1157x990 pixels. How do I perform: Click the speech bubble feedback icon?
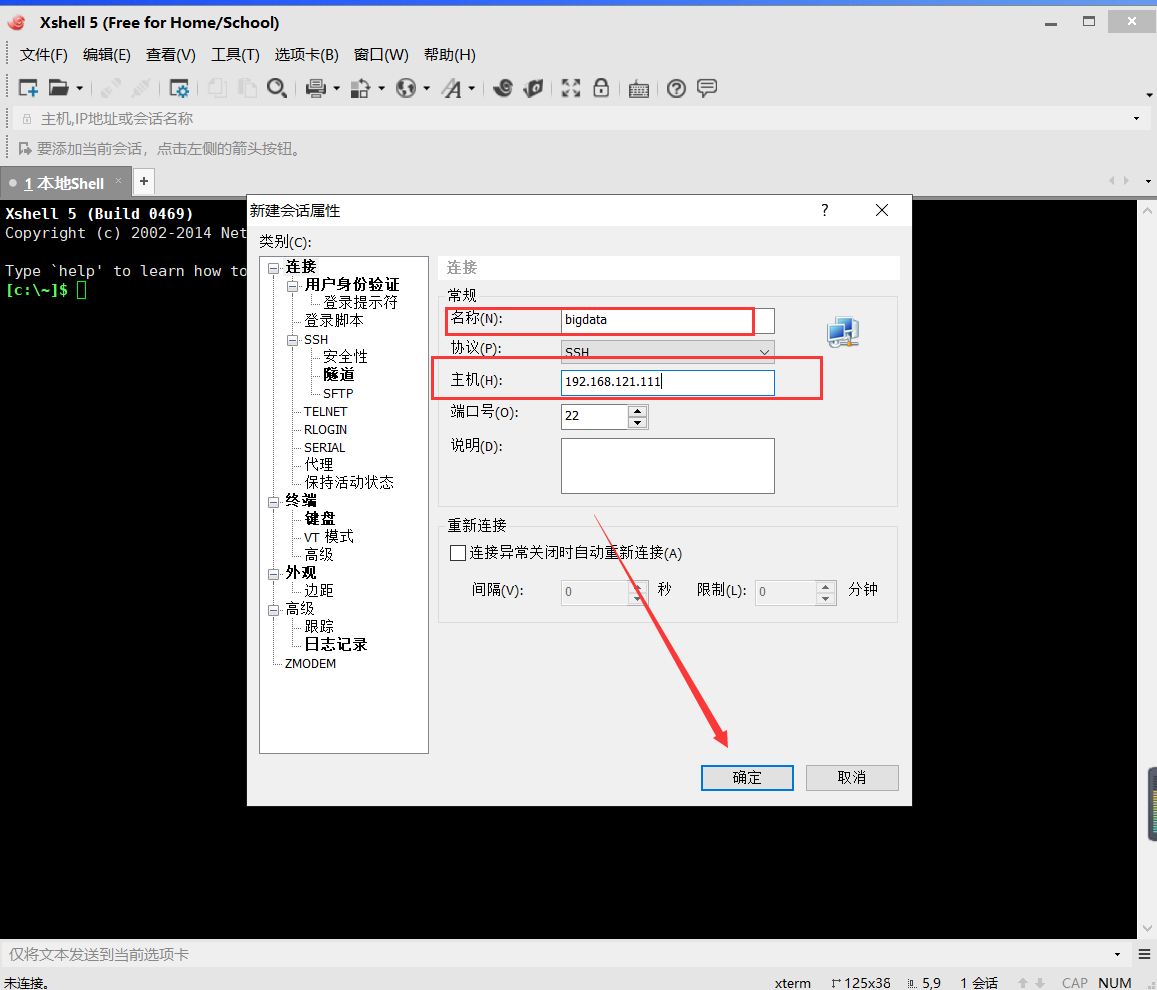pos(707,89)
